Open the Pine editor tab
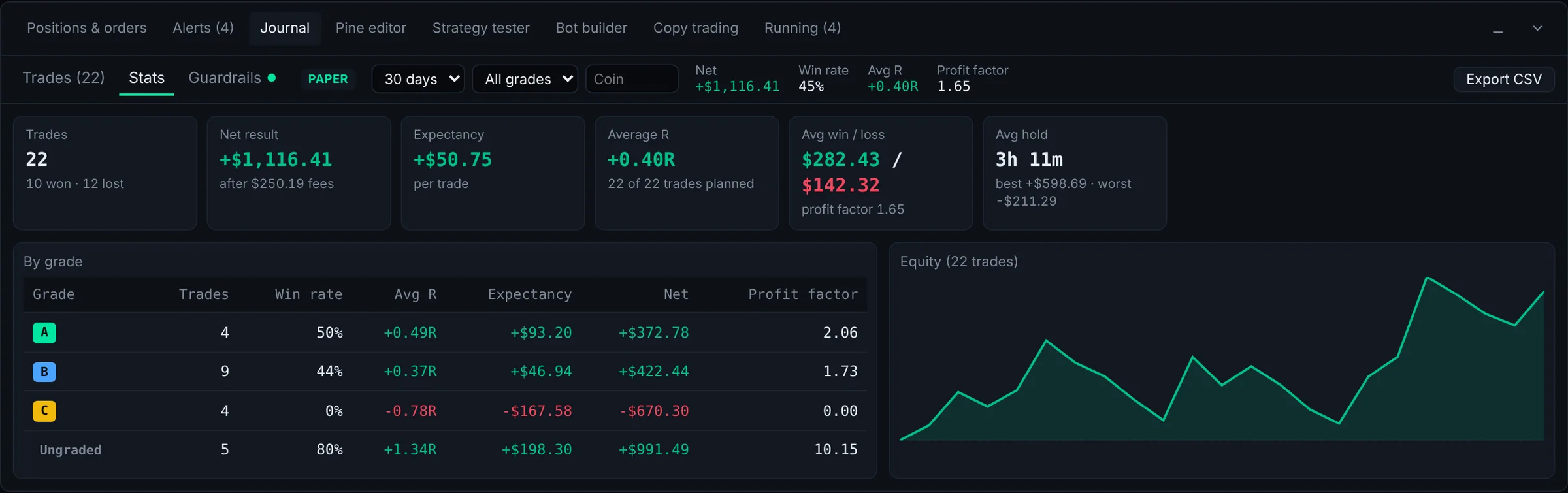Image resolution: width=1568 pixels, height=493 pixels. tap(371, 28)
